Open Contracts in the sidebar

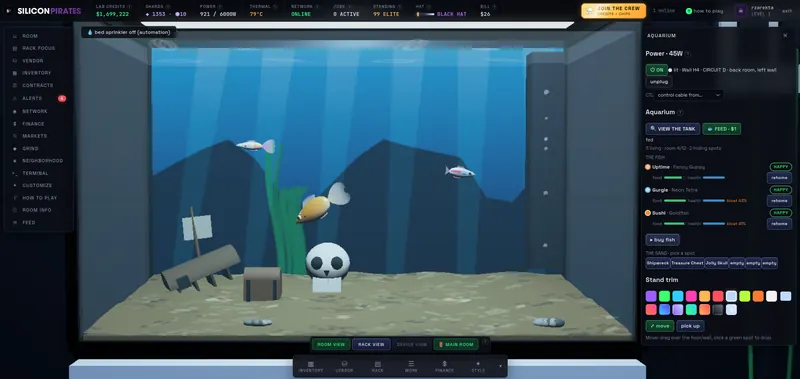[38, 85]
